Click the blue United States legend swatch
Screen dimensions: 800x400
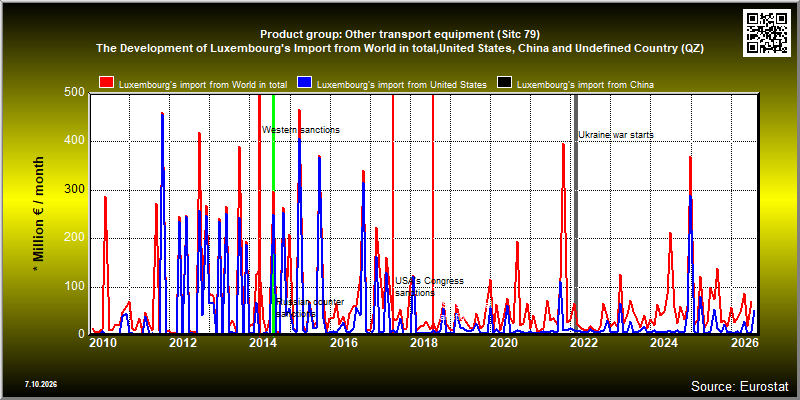point(305,83)
